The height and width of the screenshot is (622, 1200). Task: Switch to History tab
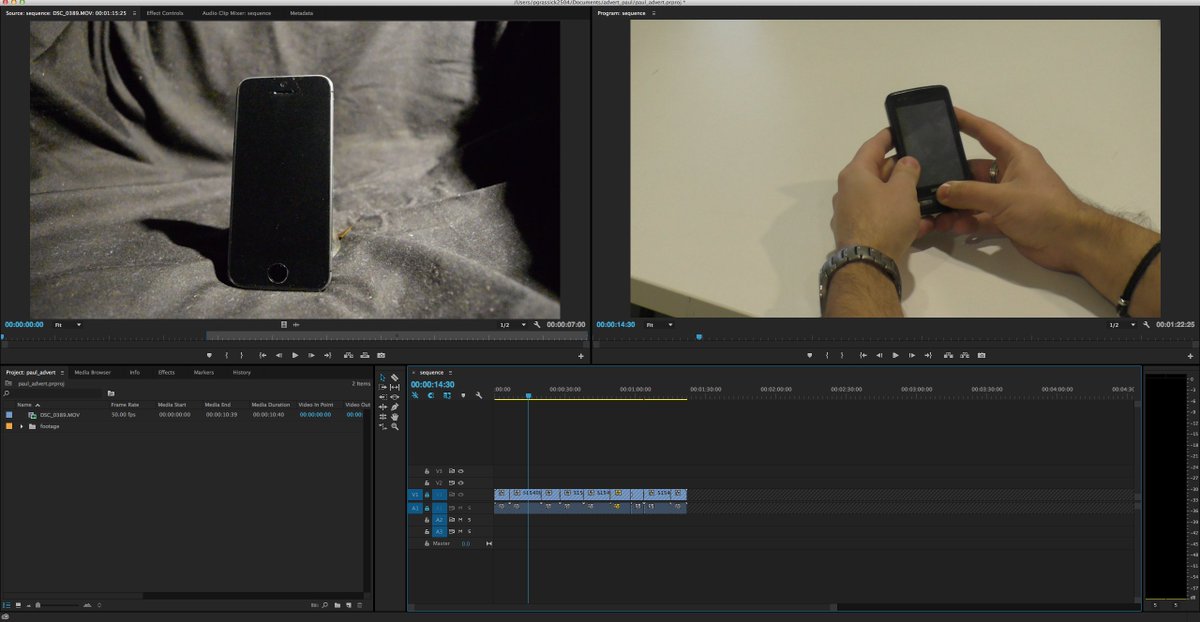coord(242,372)
